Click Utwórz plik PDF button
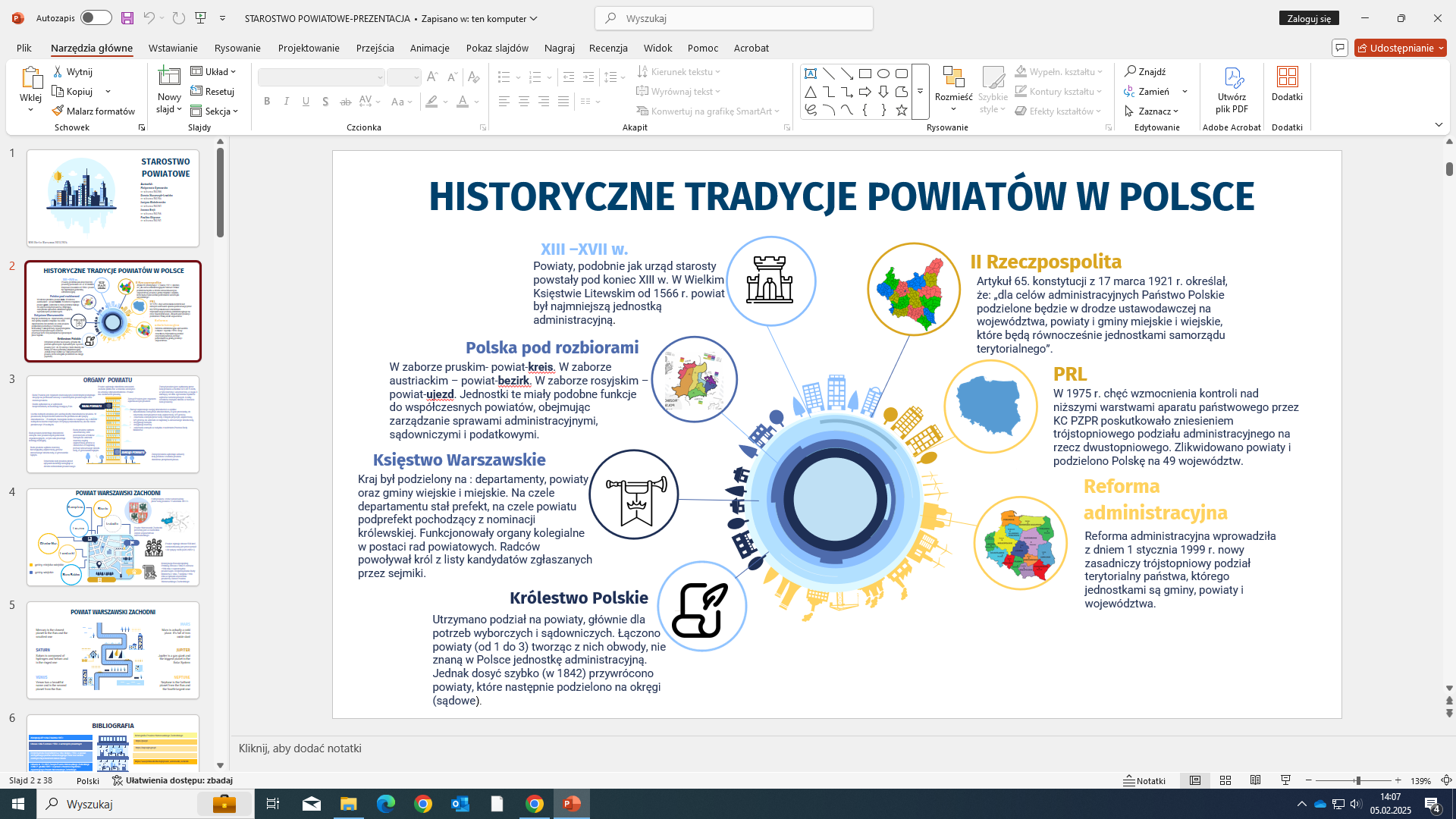The height and width of the screenshot is (819, 1456). (1232, 89)
